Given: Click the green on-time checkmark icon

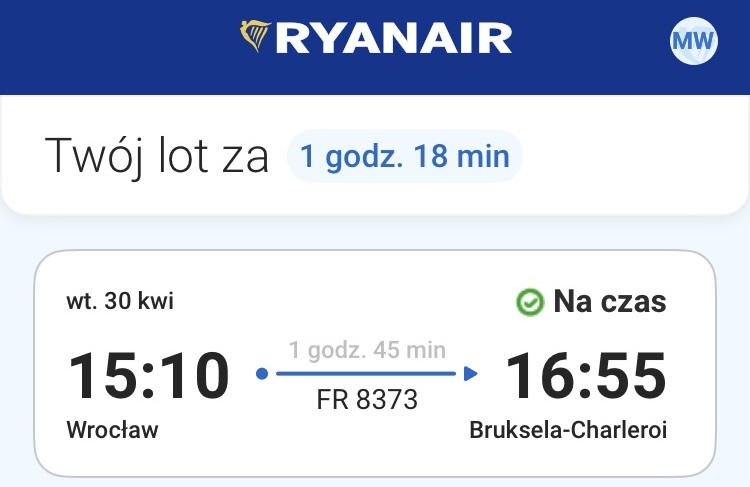Looking at the screenshot, I should (527, 301).
